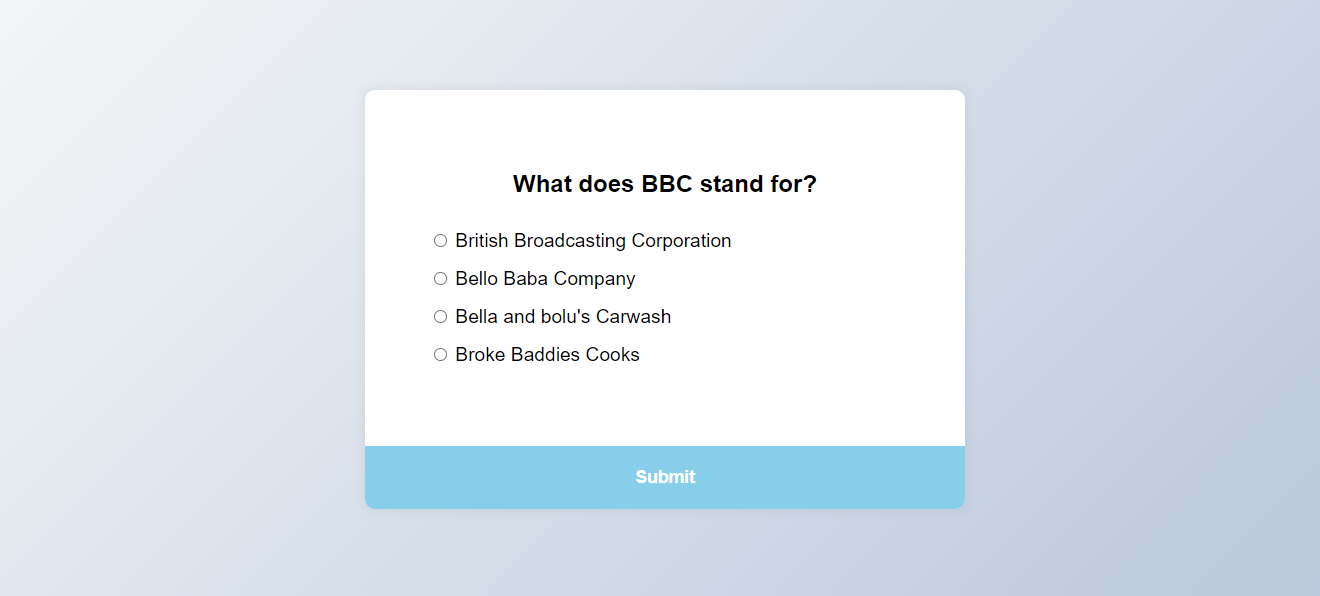Click the word "Cooks" in fourth answer
This screenshot has width=1320, height=596.
613,355
